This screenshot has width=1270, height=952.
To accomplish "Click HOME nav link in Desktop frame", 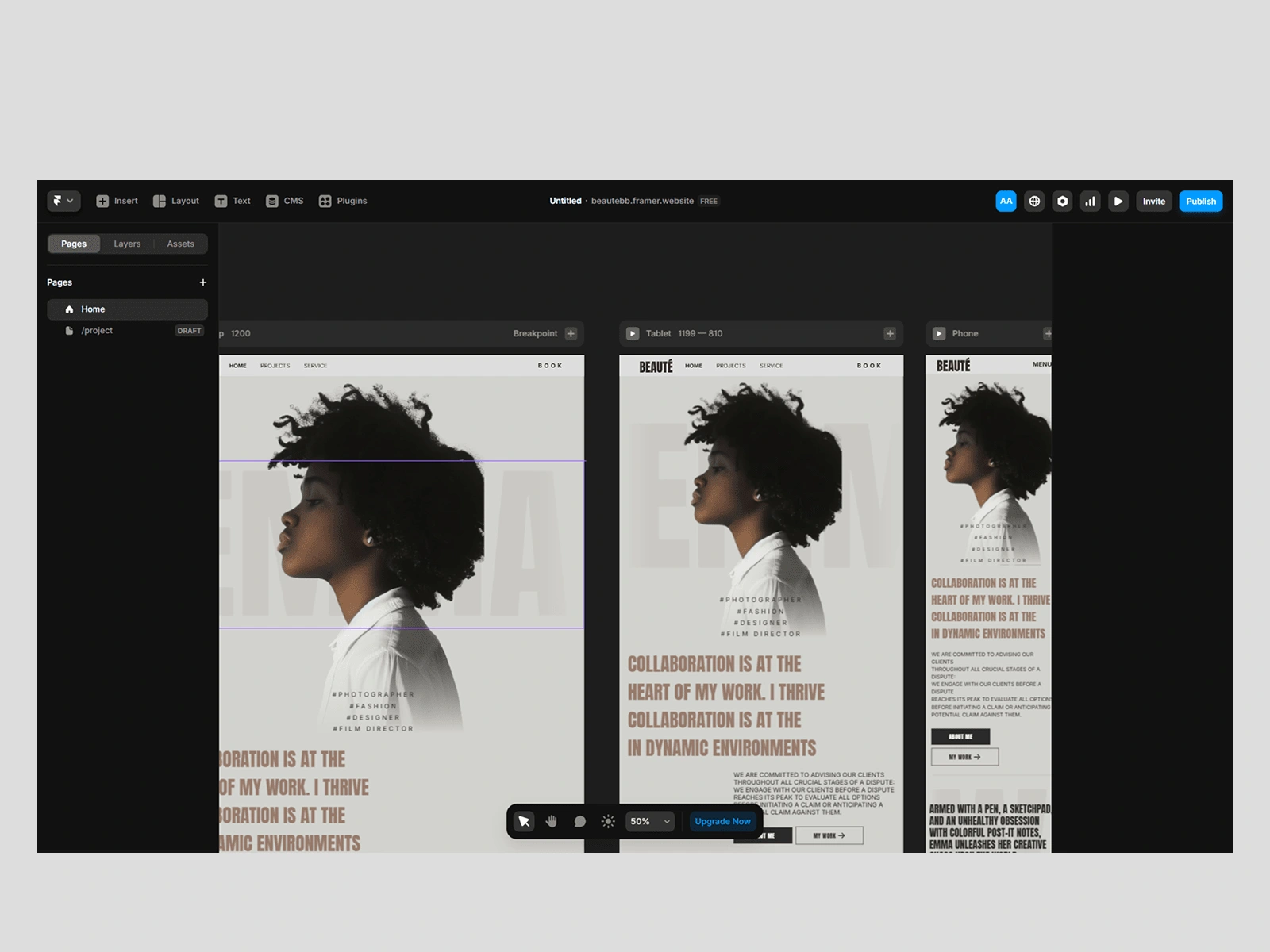I will (x=238, y=366).
